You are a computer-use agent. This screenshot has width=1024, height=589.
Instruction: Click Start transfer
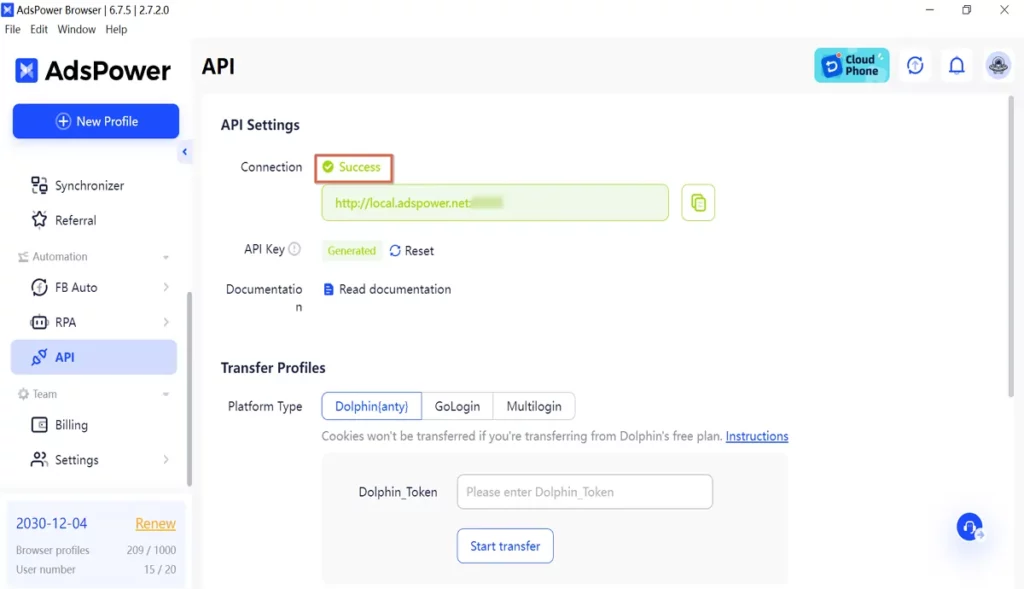(505, 546)
